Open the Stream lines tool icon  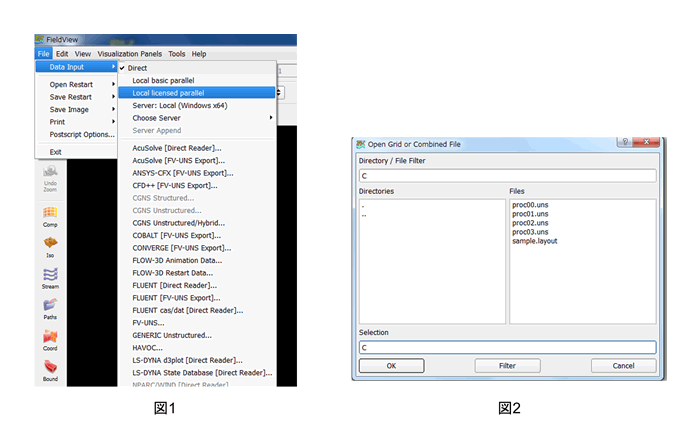click(x=50, y=276)
